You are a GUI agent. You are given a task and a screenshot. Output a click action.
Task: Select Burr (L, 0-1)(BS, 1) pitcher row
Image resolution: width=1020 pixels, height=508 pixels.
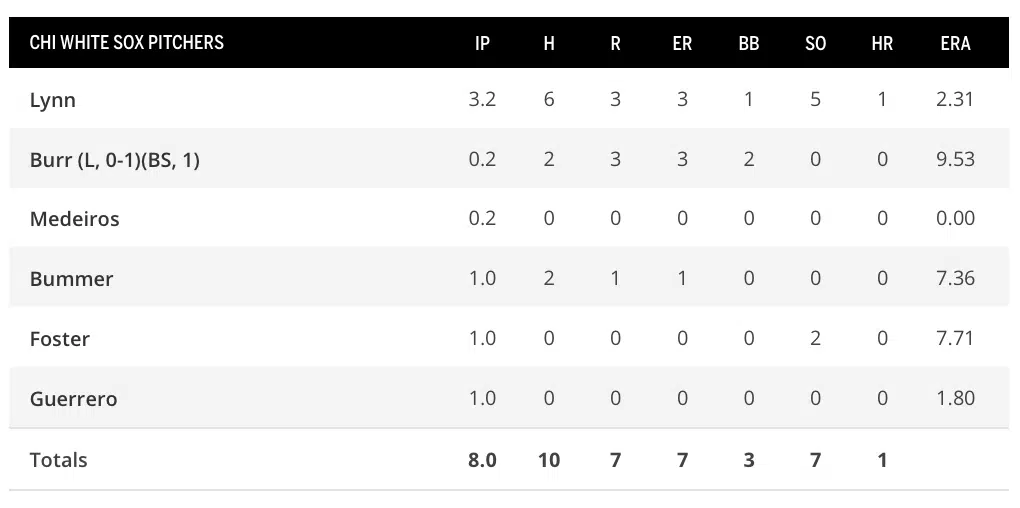tap(114, 159)
